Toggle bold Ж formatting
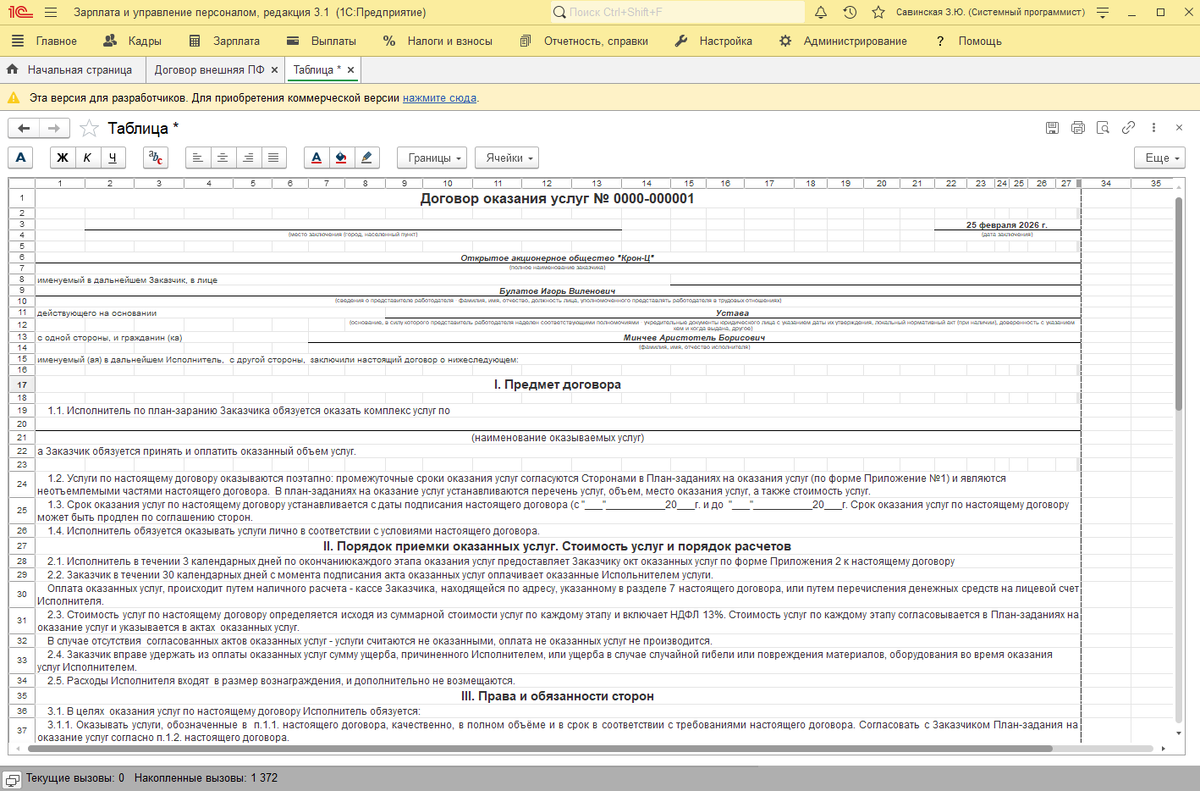The width and height of the screenshot is (1200, 791). [x=62, y=158]
